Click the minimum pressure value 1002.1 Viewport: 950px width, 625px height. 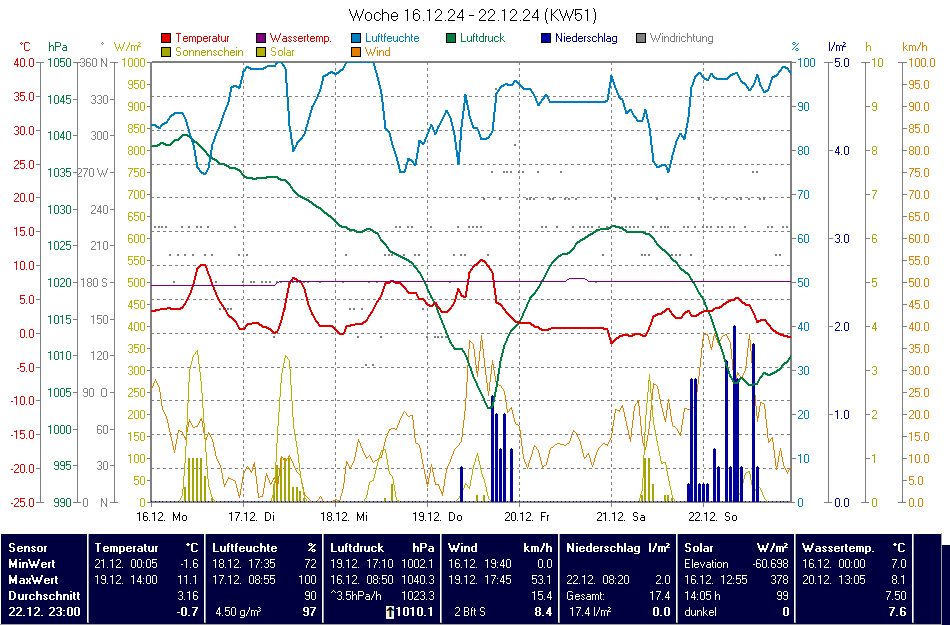point(418,564)
